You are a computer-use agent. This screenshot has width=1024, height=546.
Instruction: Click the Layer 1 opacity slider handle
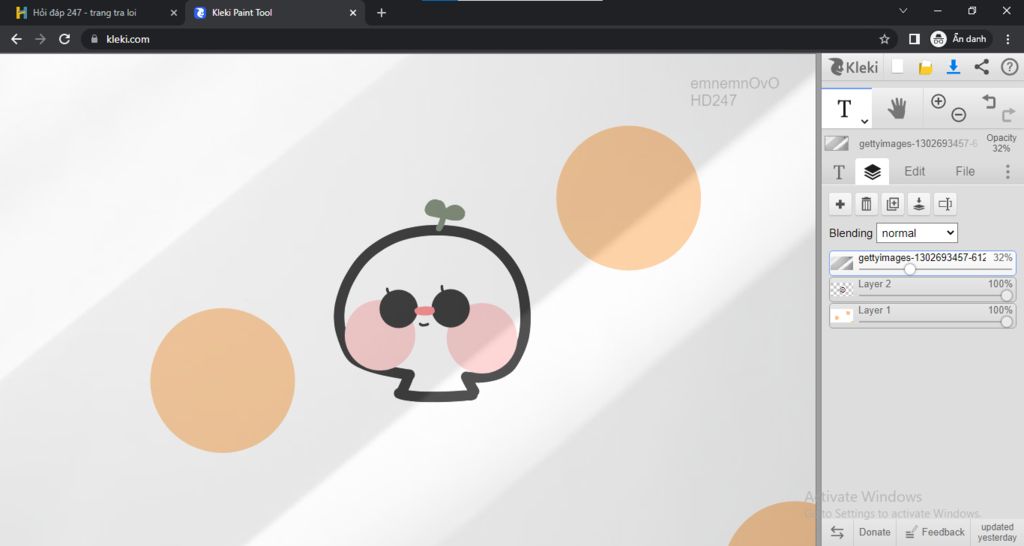(1006, 321)
